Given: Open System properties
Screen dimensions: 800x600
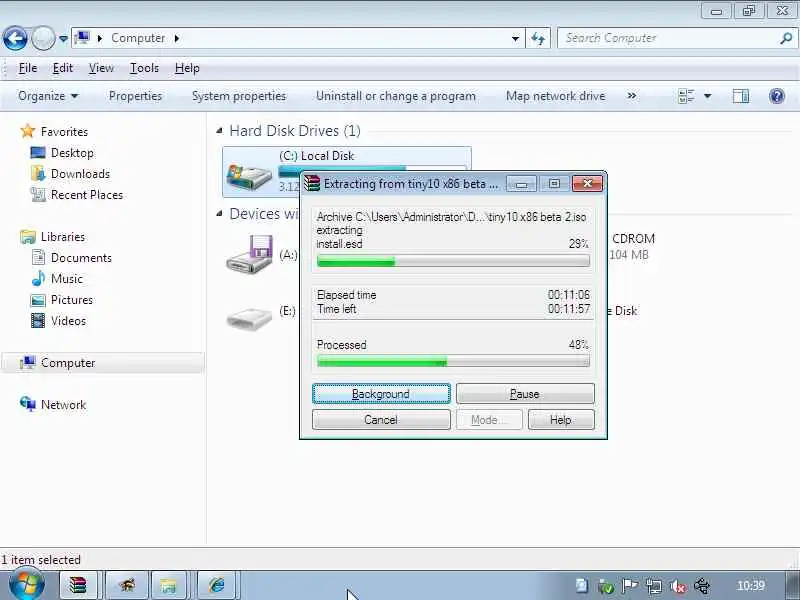Looking at the screenshot, I should (239, 96).
